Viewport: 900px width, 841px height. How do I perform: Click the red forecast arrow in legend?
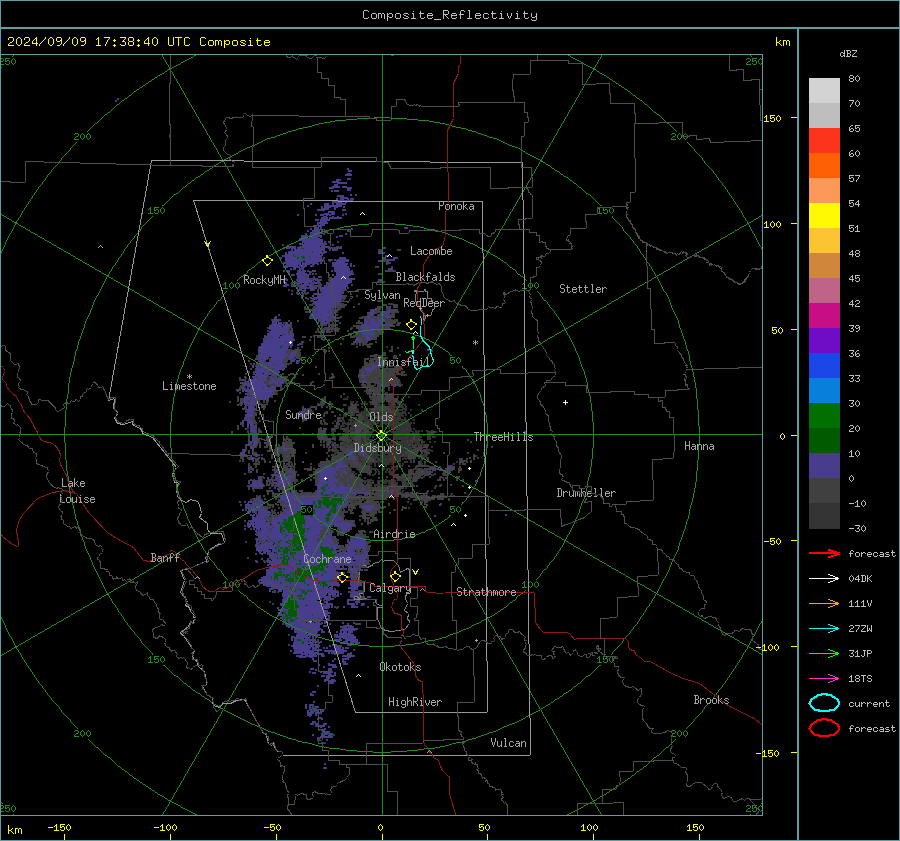[x=824, y=553]
